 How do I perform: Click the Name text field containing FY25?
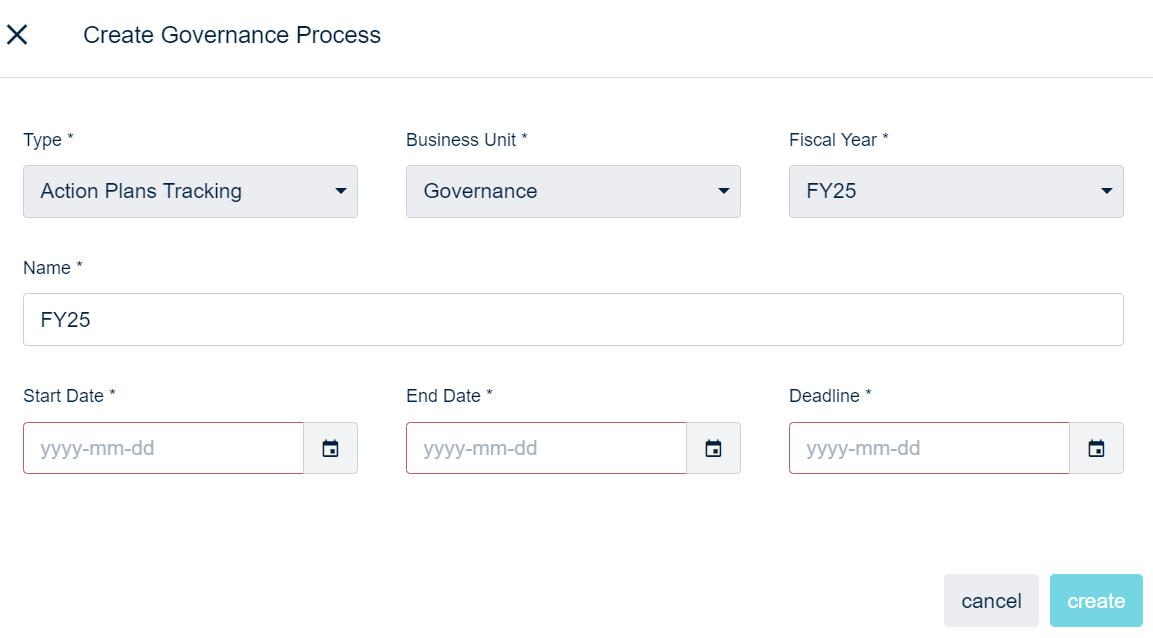click(573, 319)
